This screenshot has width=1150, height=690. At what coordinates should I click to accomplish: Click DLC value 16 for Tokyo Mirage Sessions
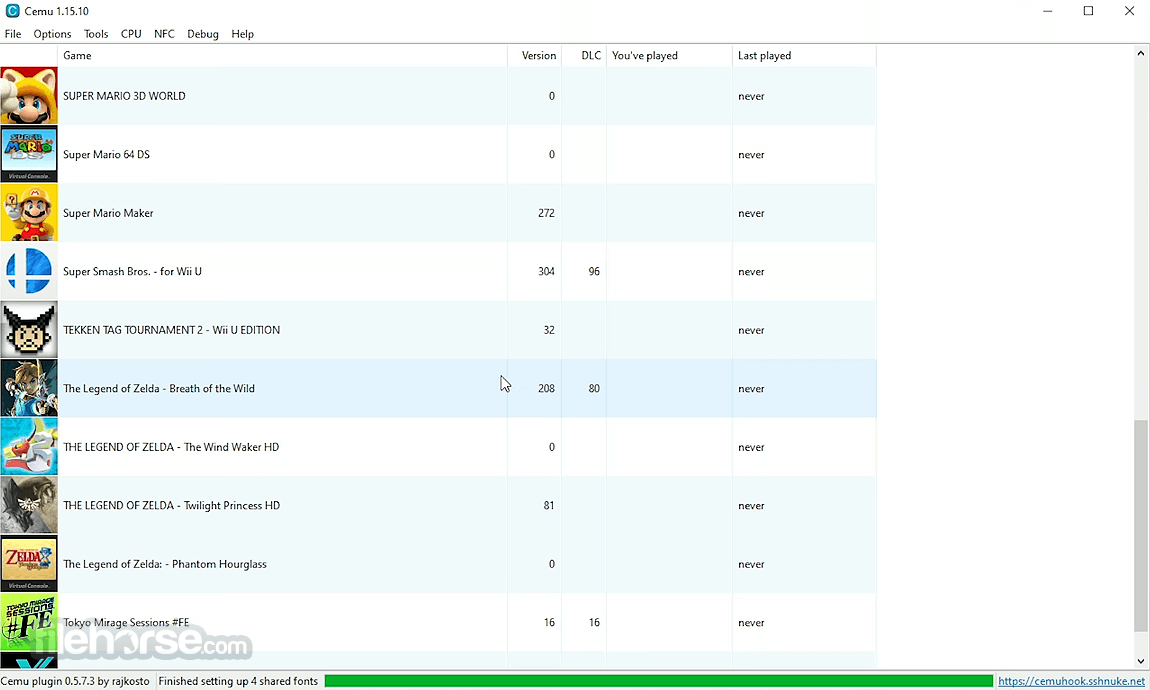[594, 623]
